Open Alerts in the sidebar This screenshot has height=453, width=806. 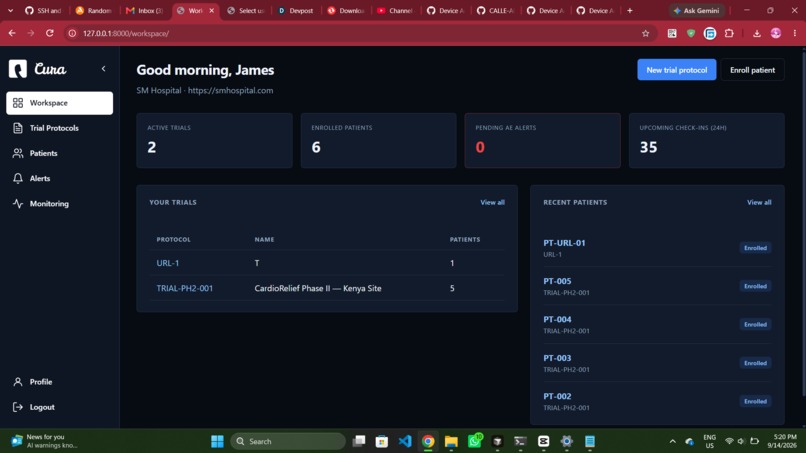60,178
